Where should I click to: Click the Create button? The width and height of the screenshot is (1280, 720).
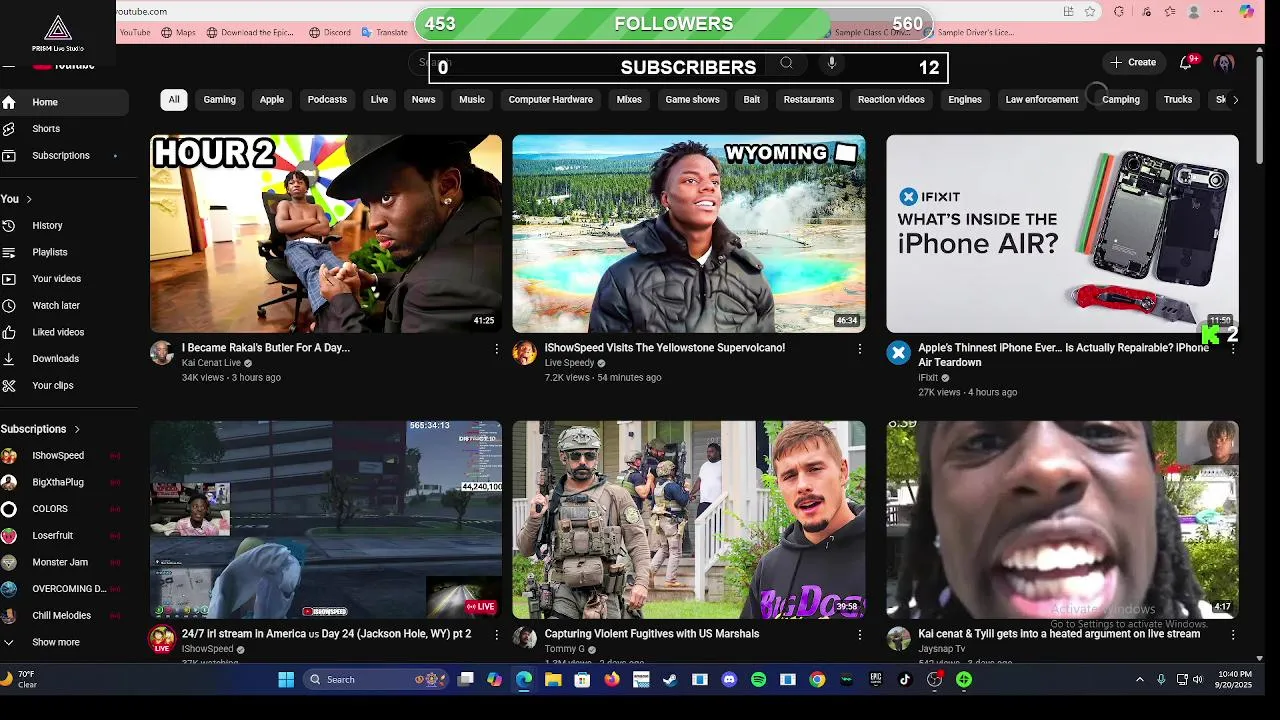tap(1133, 62)
